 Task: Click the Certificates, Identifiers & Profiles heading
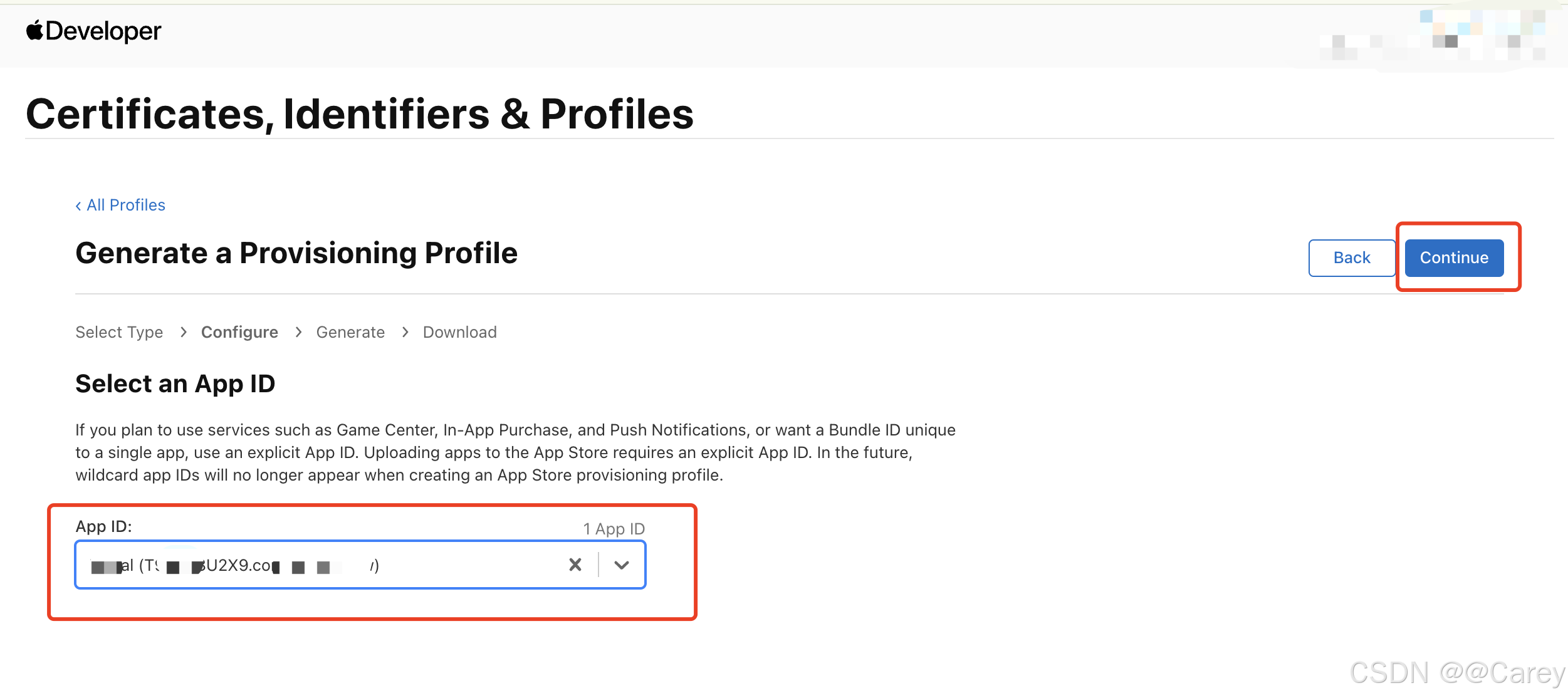360,114
